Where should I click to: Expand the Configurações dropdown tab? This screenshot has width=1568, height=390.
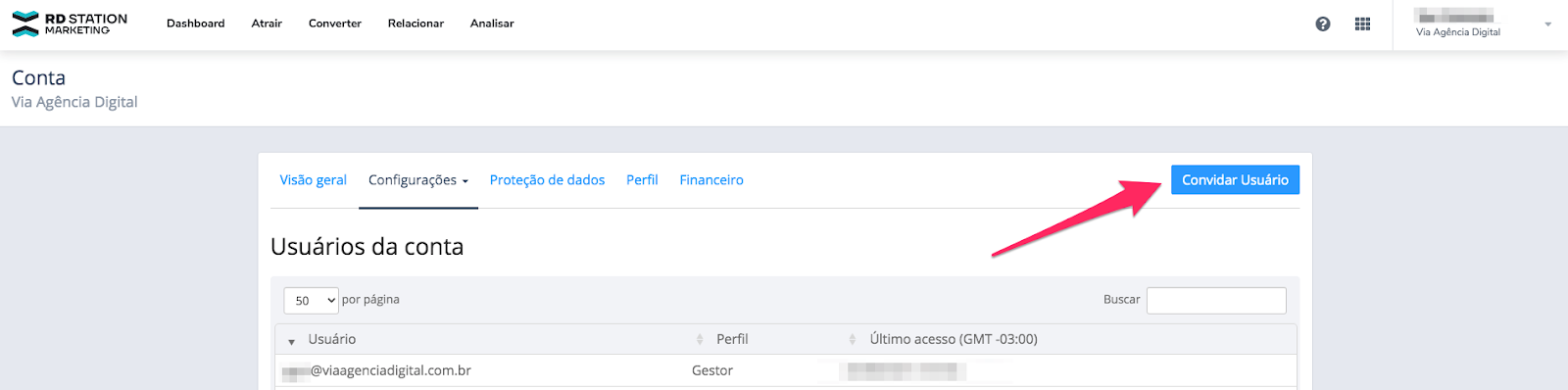coord(418,180)
